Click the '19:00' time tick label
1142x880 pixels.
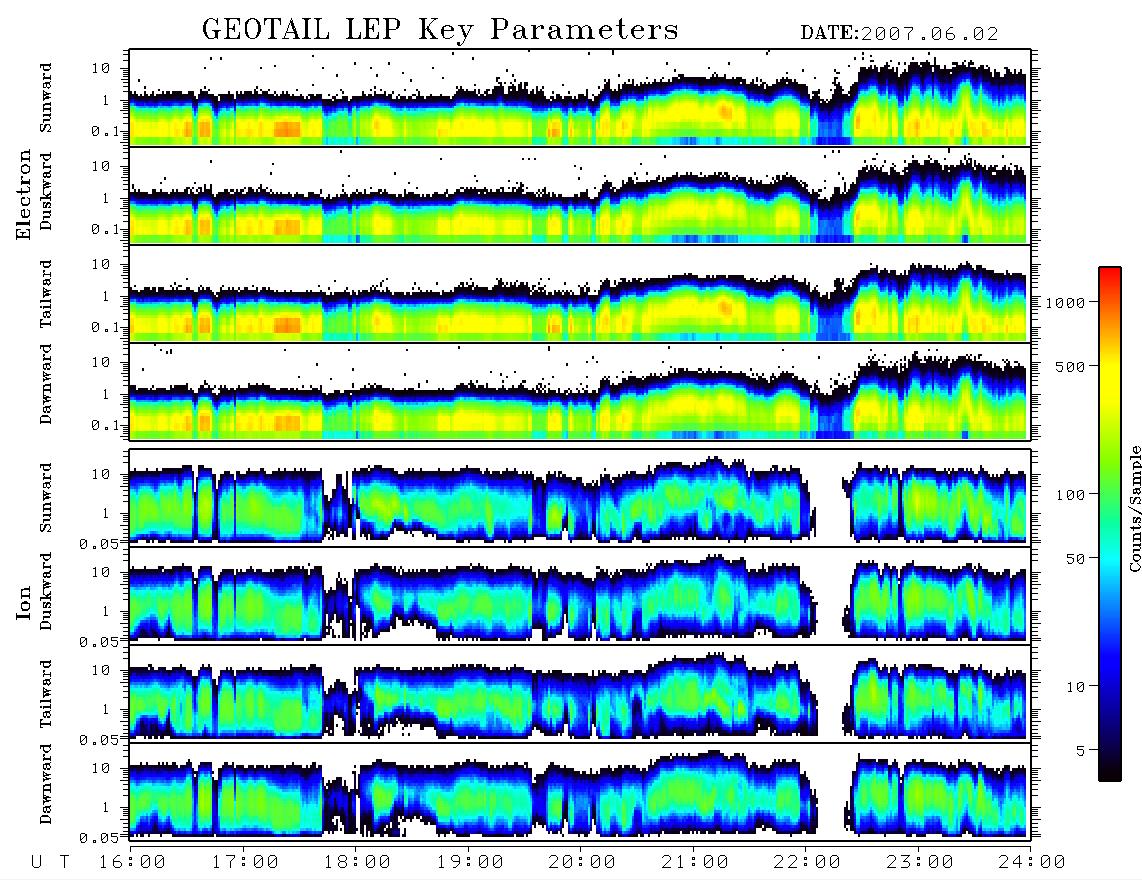click(470, 862)
